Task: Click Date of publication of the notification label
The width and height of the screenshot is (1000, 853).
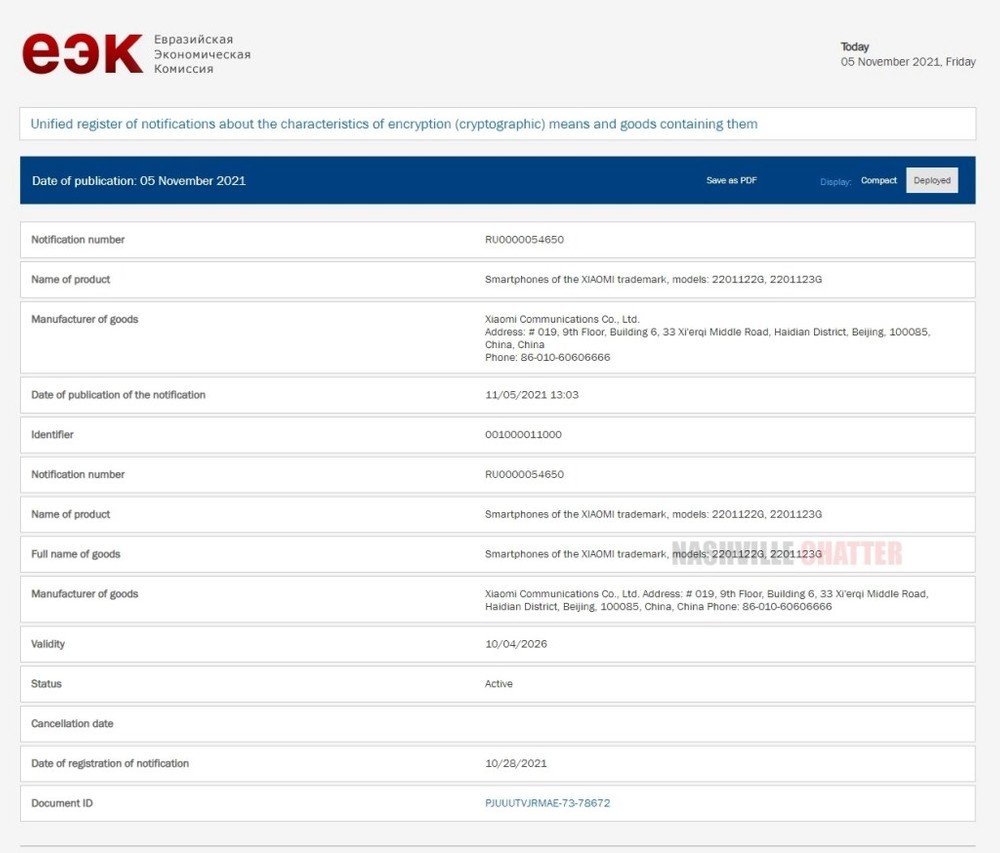Action: pyautogui.click(x=118, y=395)
